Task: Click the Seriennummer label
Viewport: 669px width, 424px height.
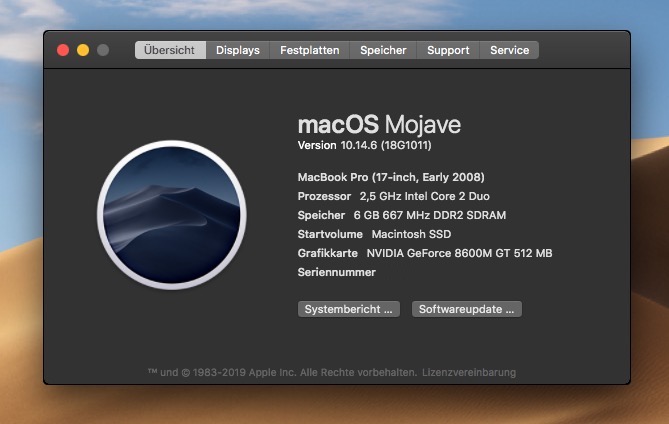Action: pos(337,273)
